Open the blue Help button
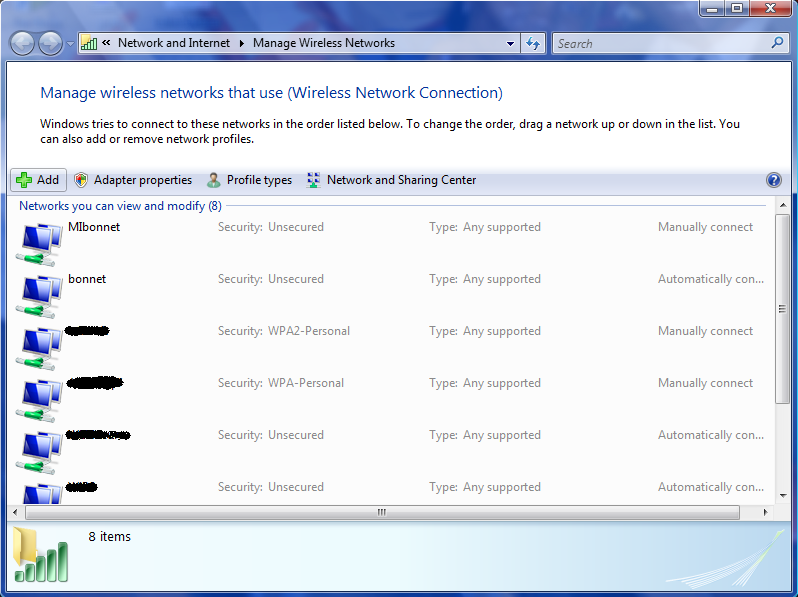 pos(774,180)
